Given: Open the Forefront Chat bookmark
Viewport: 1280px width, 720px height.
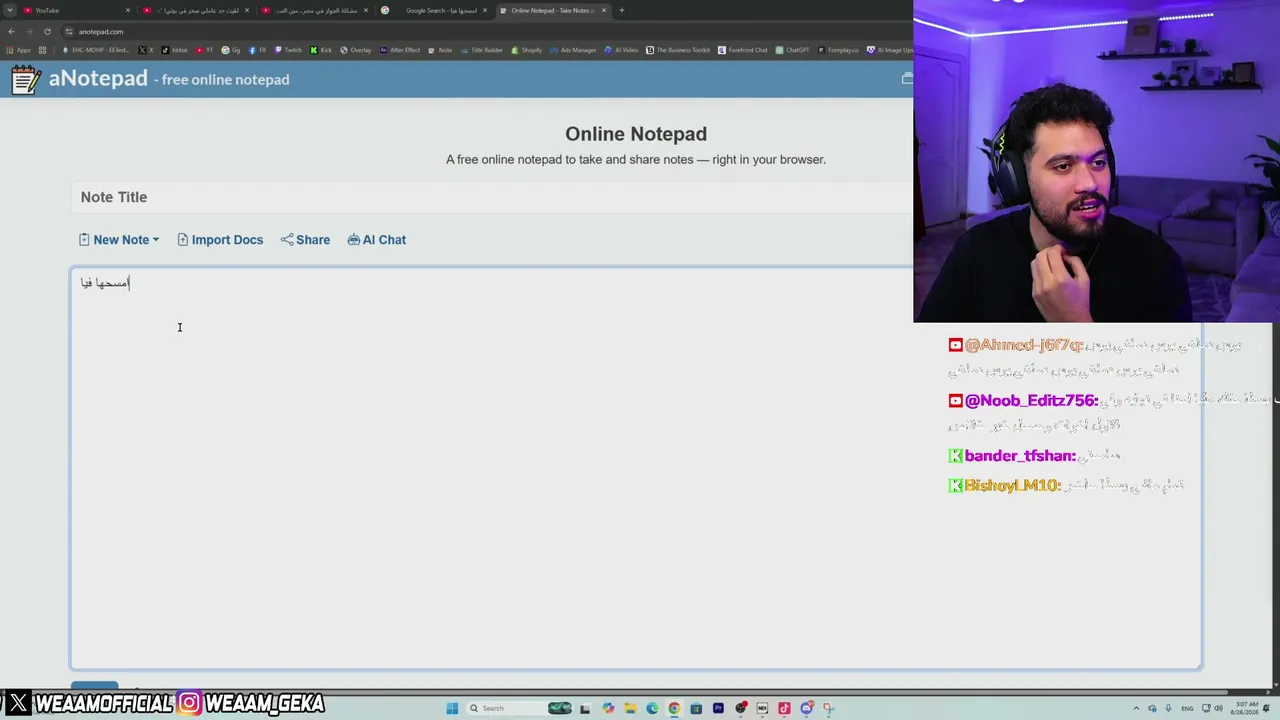Looking at the screenshot, I should tap(743, 50).
